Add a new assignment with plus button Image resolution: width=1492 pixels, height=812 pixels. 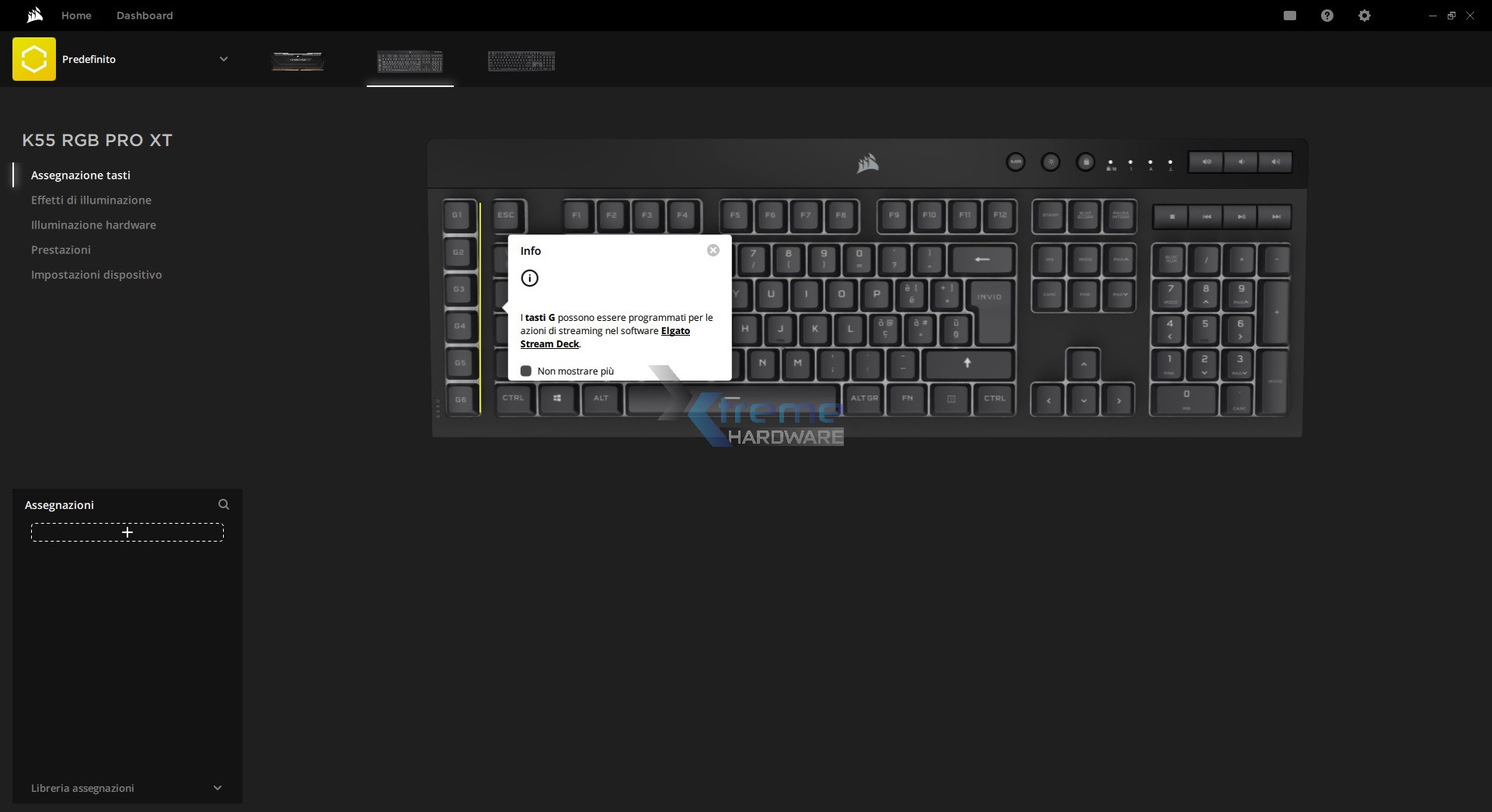point(127,532)
